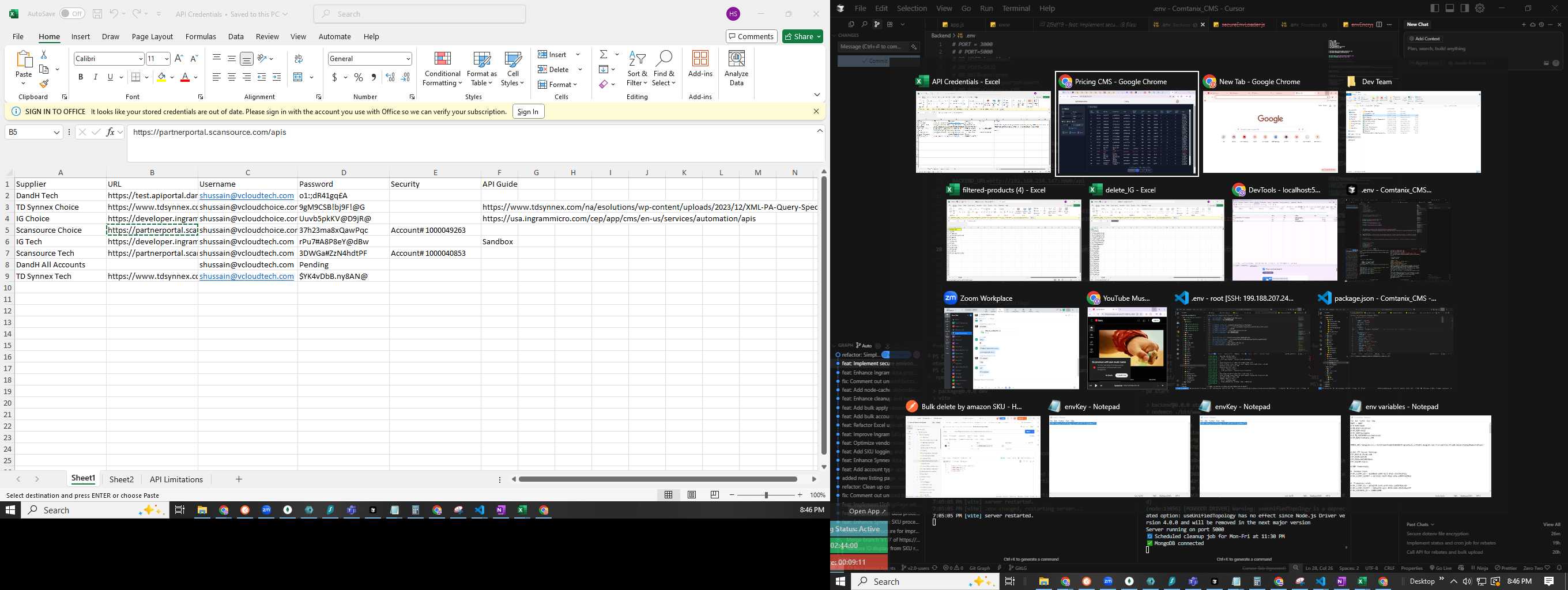Open the Terminal menu in Cursor
Screen dimensions: 1568x590
1016,9
